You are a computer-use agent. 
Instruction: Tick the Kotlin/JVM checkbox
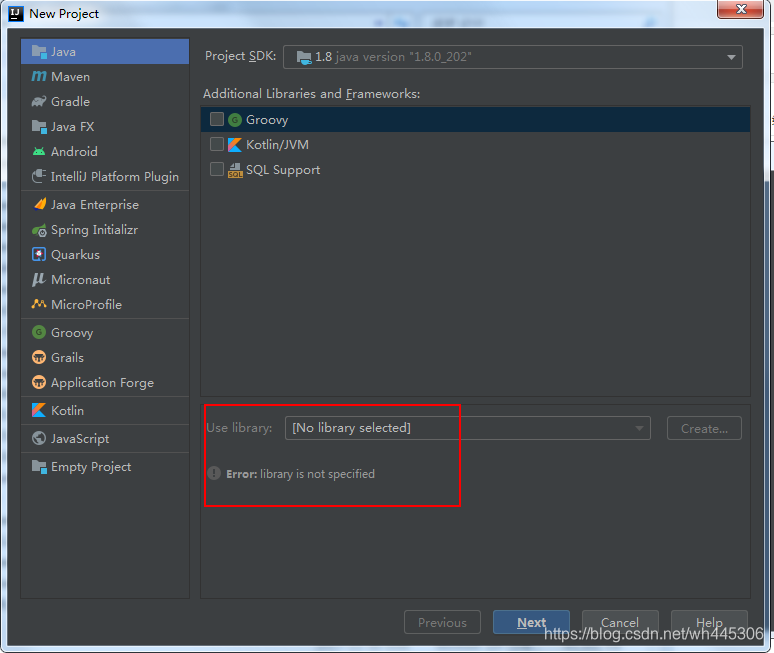click(x=217, y=144)
